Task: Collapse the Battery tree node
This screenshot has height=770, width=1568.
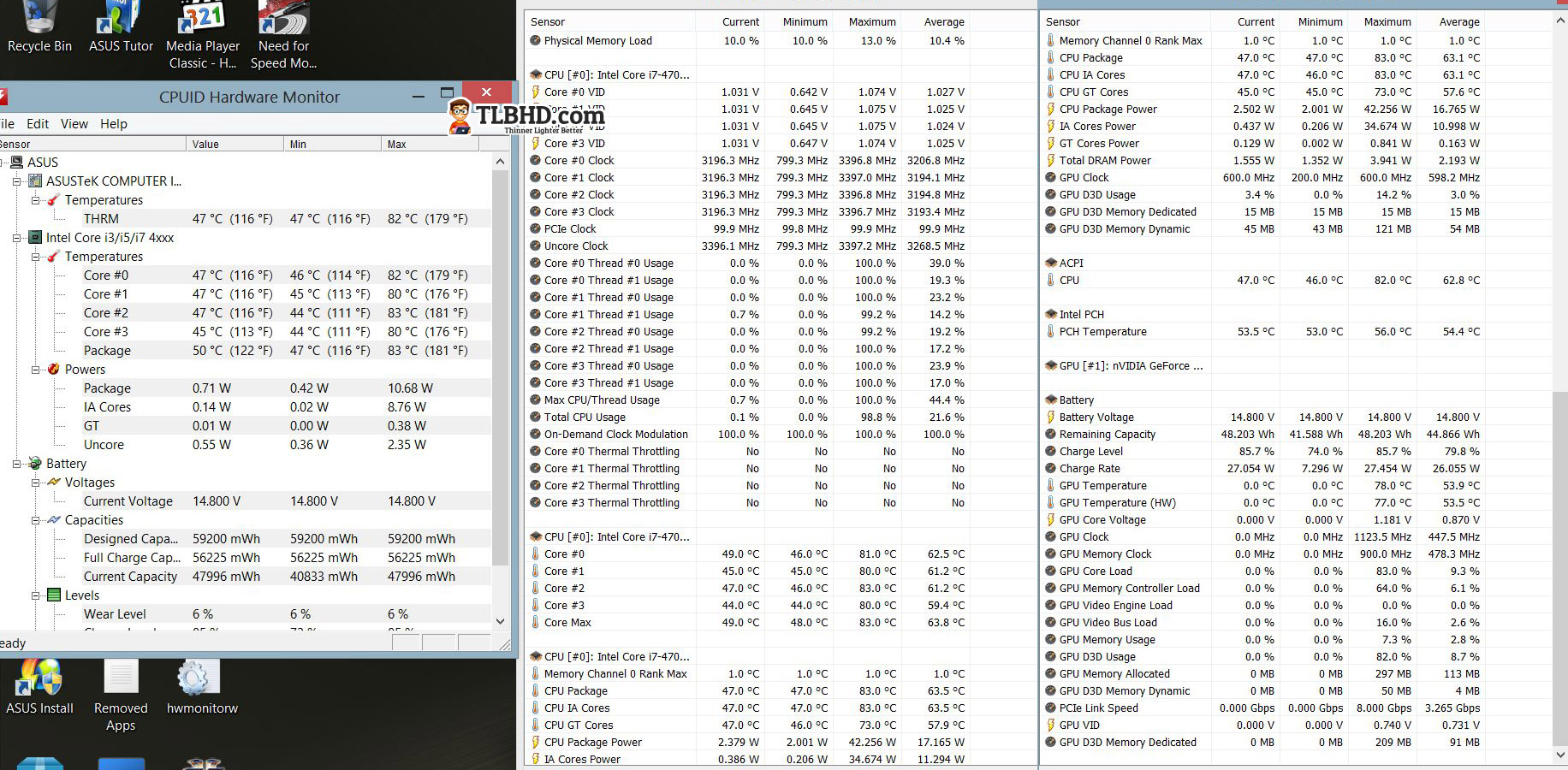Action: (16, 463)
